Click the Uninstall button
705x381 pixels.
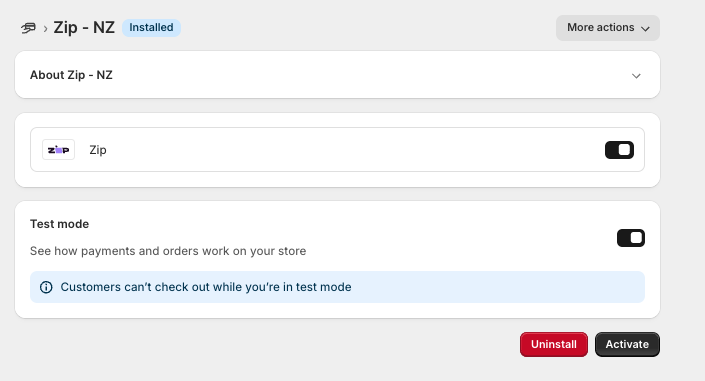(554, 344)
